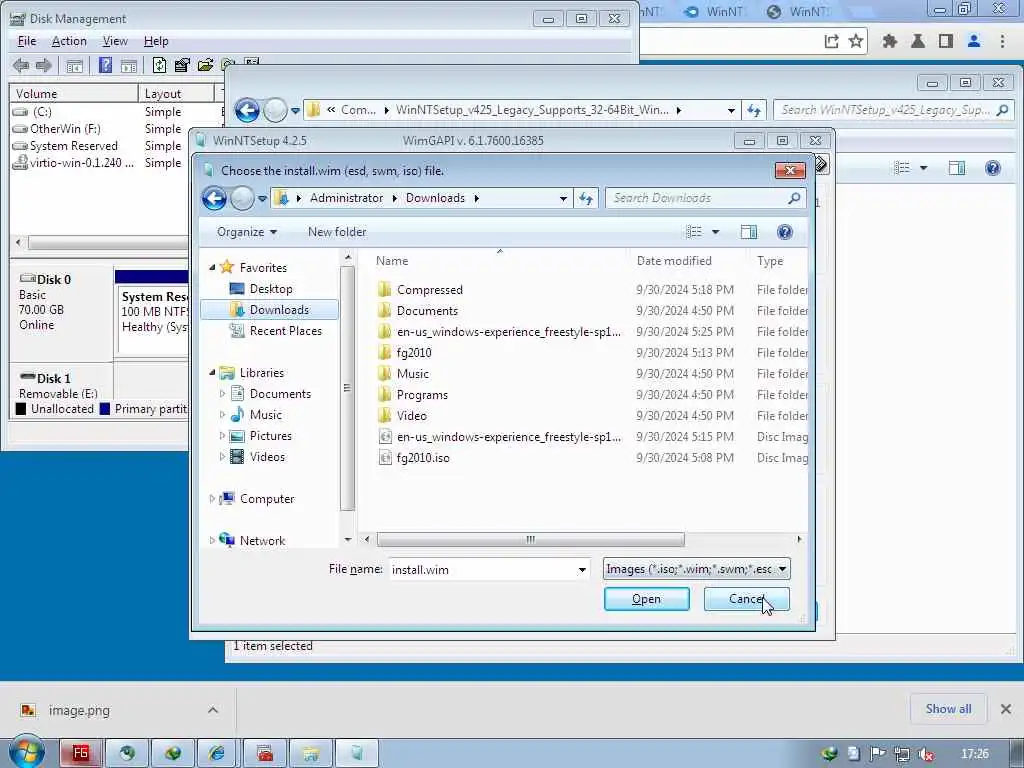
Task: Open the file type filter dropdown
Action: (x=782, y=569)
